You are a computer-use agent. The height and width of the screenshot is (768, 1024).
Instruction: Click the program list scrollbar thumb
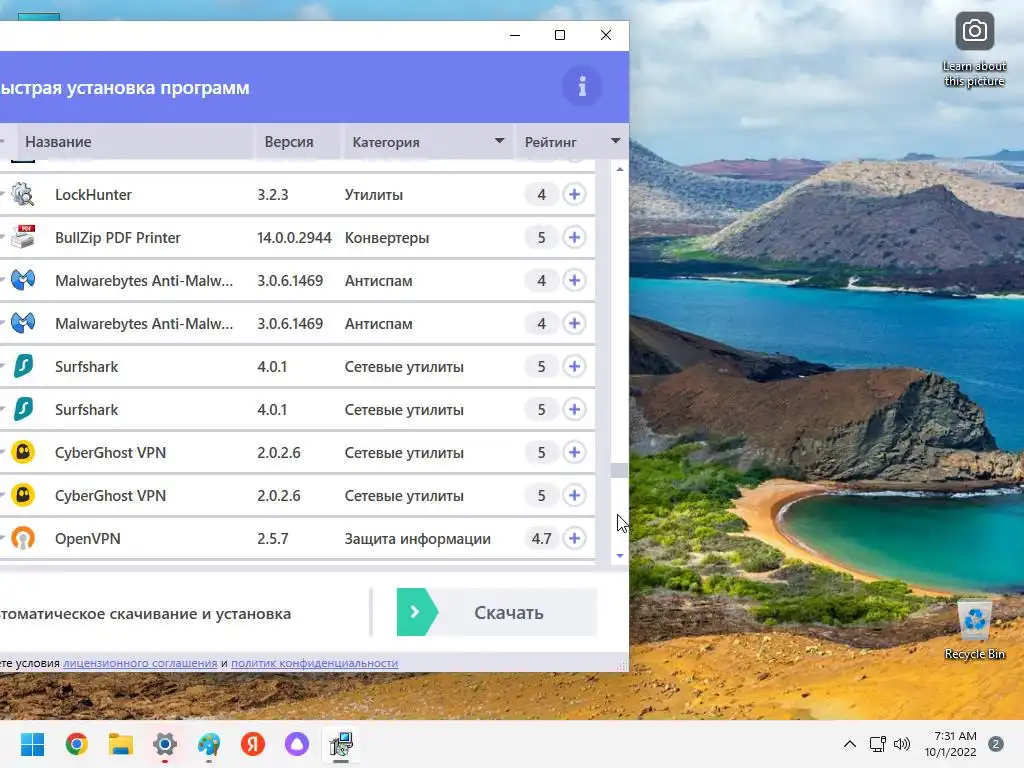click(619, 470)
